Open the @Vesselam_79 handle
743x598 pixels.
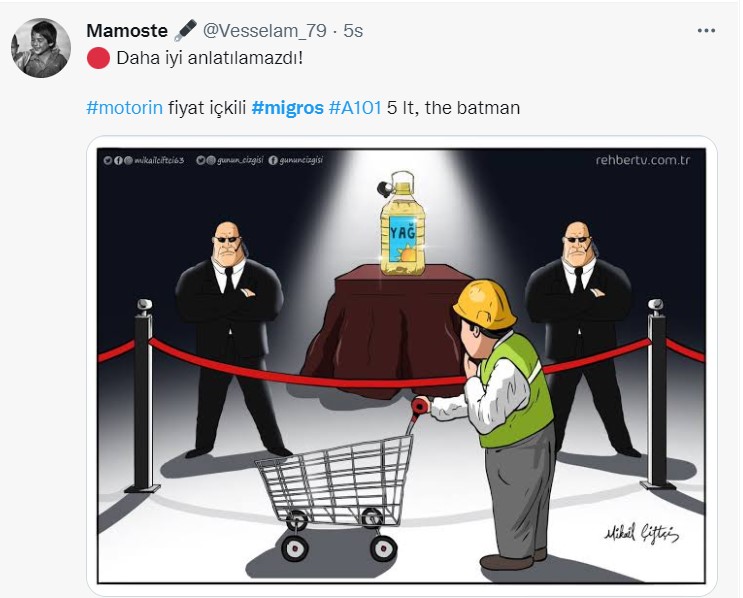[264, 31]
